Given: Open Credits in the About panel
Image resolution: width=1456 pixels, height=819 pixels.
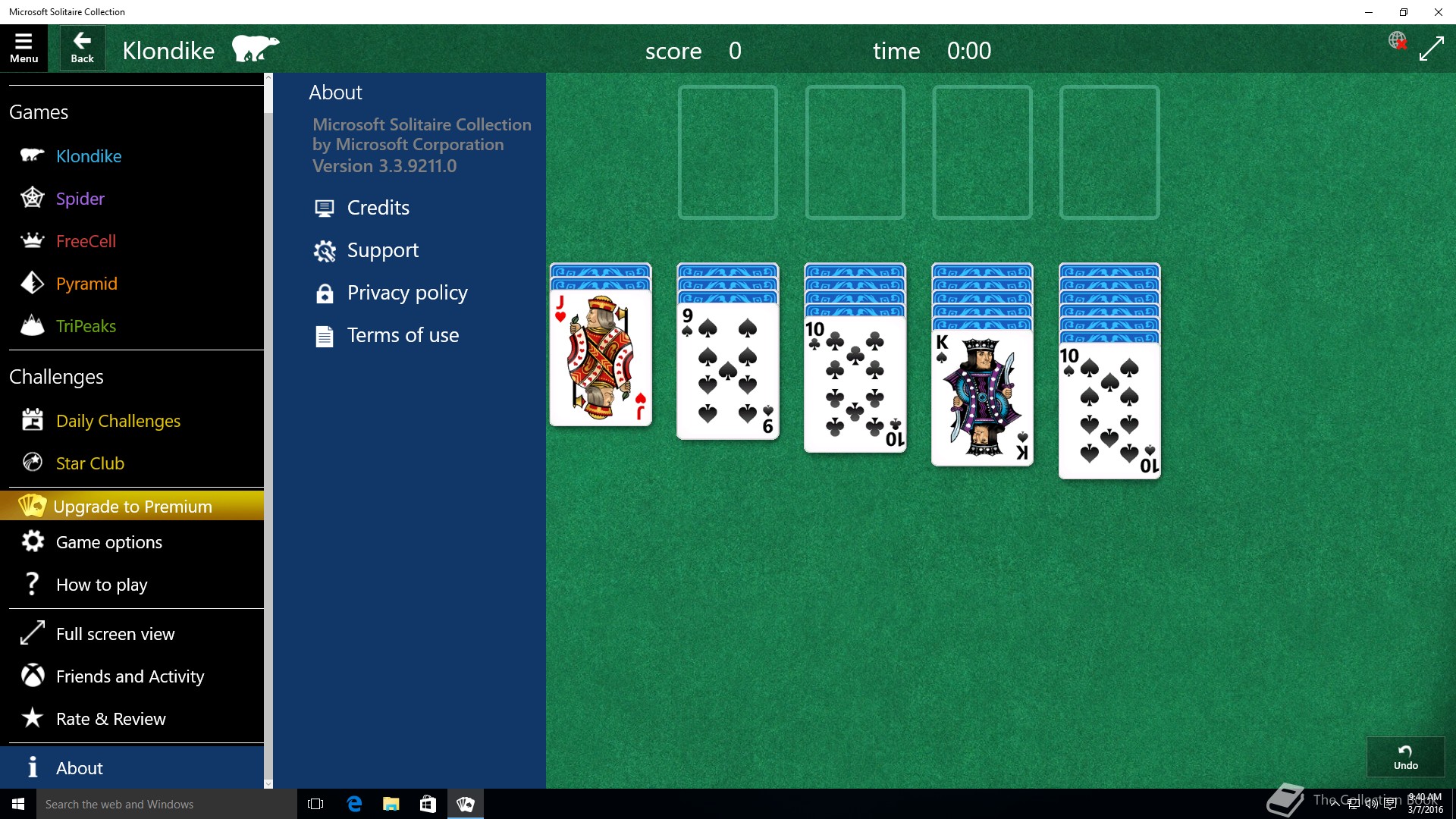Looking at the screenshot, I should click(378, 207).
